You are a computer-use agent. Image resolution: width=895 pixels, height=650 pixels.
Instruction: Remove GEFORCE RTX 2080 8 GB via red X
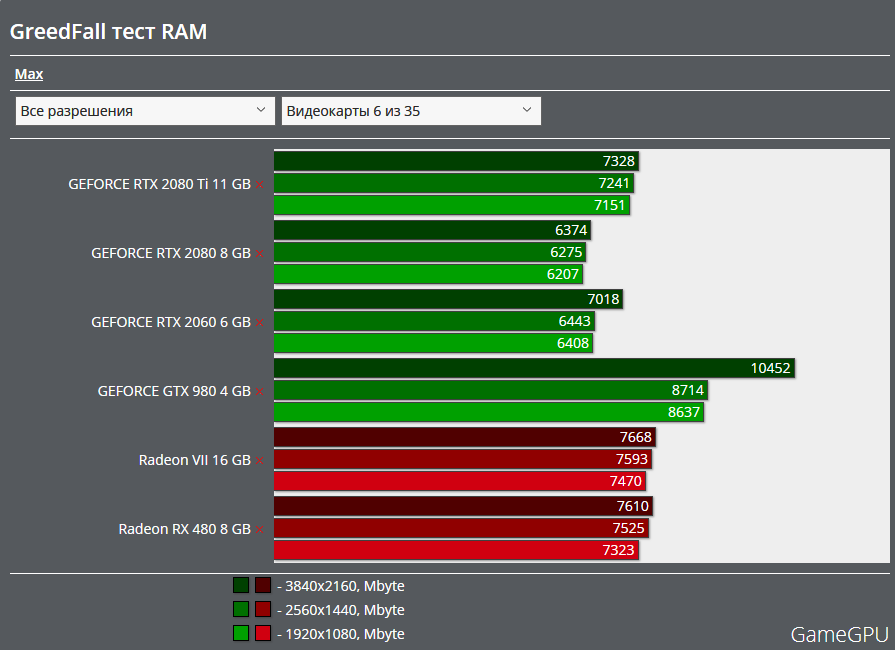[260, 253]
